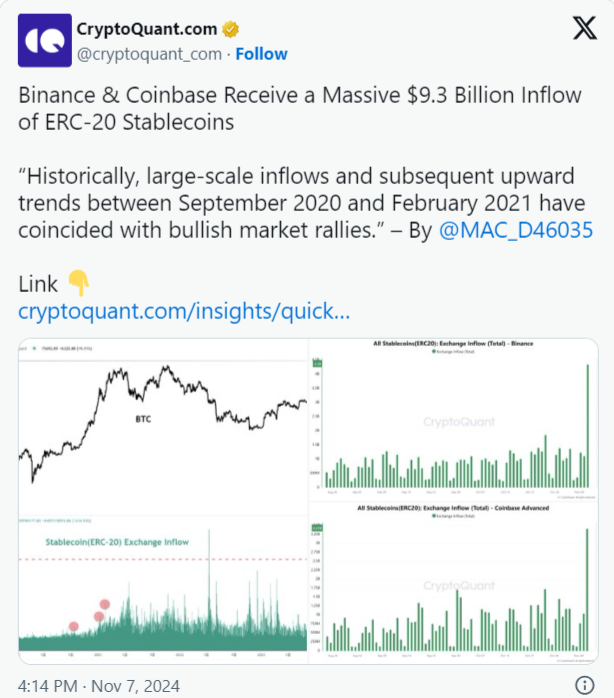
Task: Open the tweet info circle icon
Action: (585, 685)
